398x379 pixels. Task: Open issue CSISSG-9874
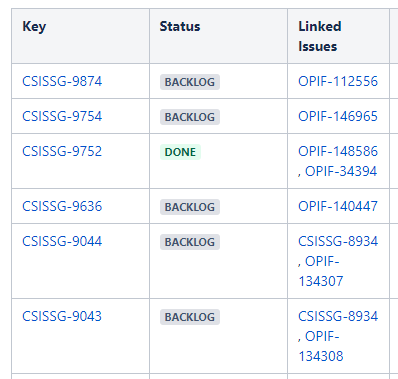pyautogui.click(x=62, y=81)
